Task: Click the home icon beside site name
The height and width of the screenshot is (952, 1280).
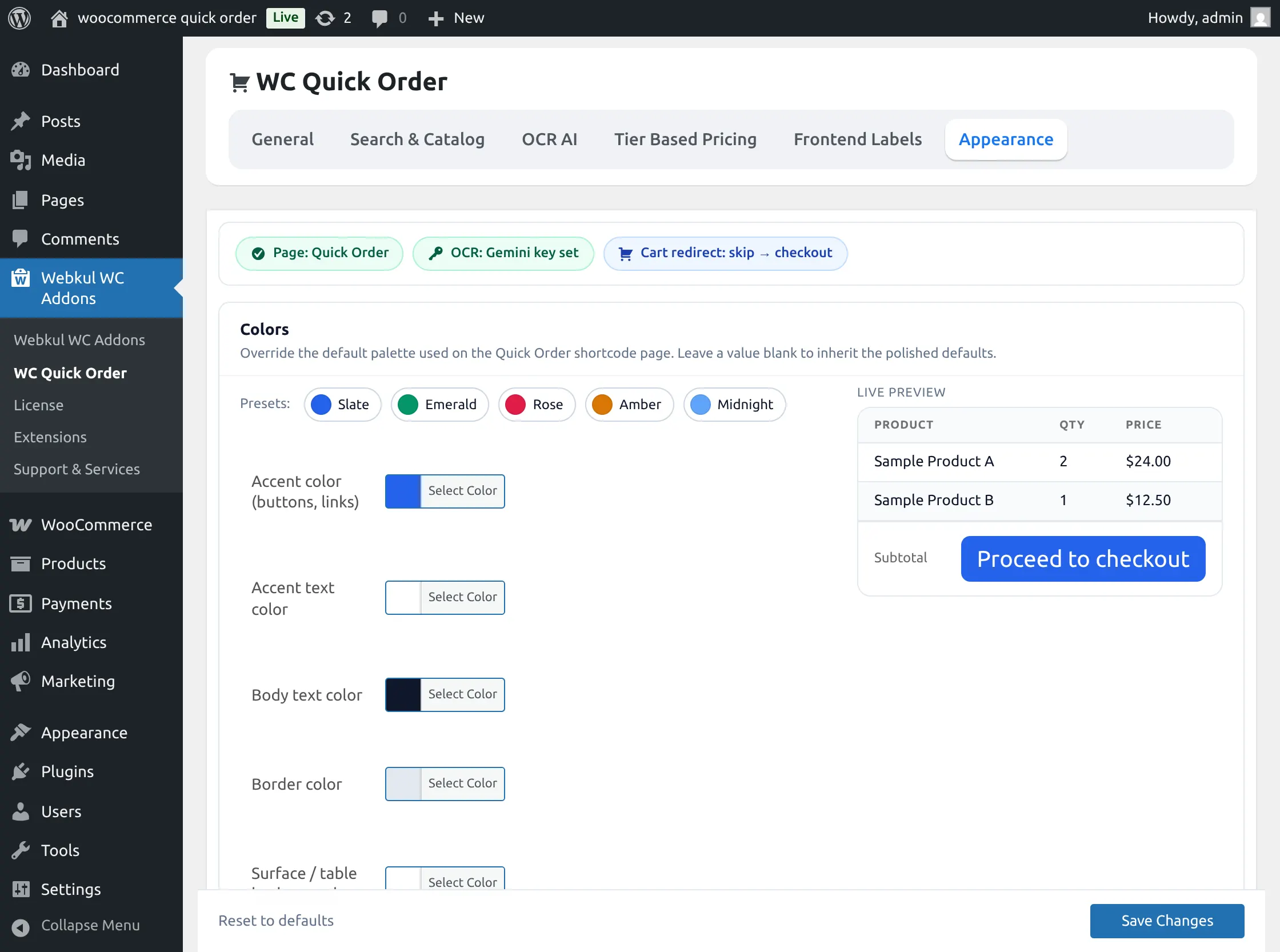Action: [x=59, y=18]
